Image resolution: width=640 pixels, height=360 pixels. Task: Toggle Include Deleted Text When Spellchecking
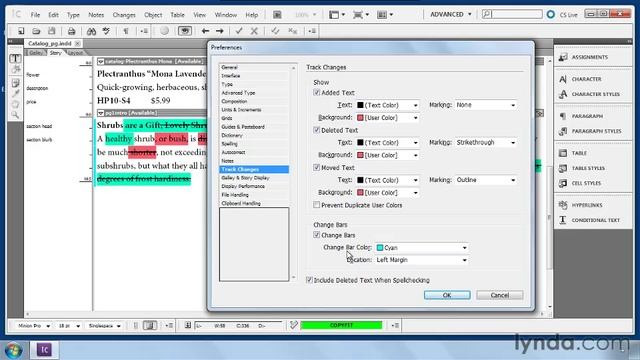(309, 280)
